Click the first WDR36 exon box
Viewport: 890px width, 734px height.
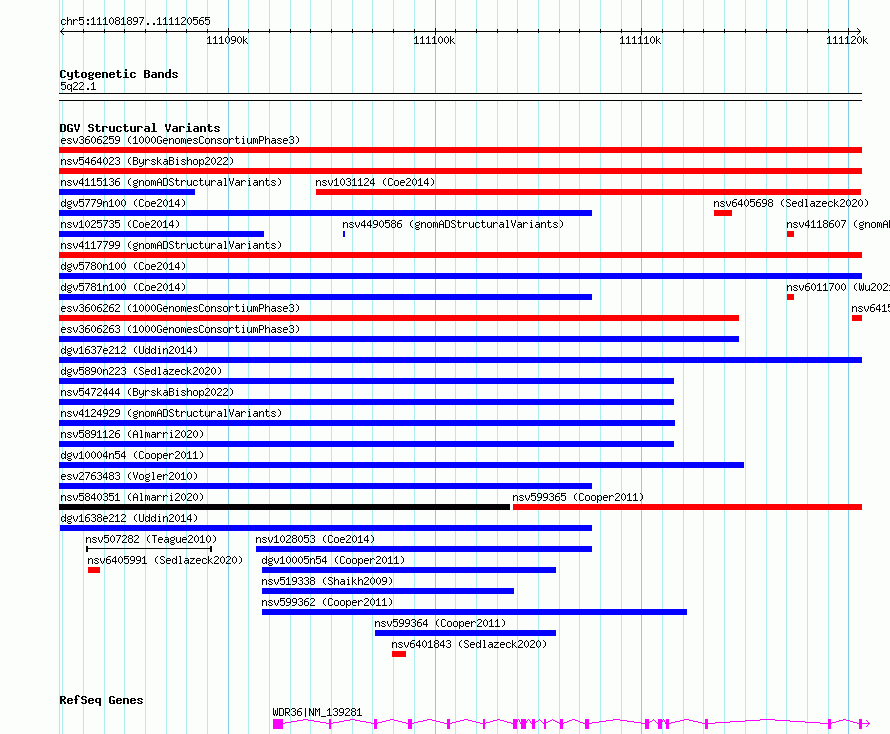pyautogui.click(x=278, y=724)
